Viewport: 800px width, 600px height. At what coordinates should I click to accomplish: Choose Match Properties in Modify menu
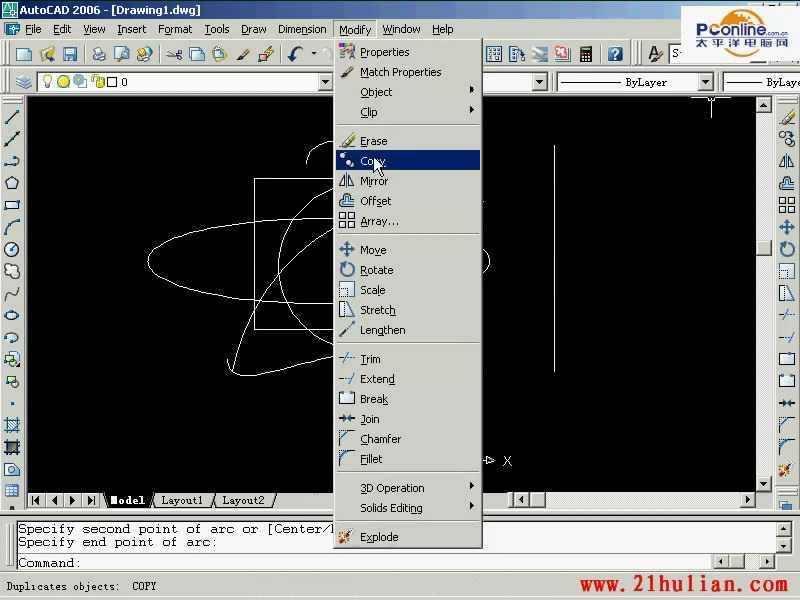click(x=408, y=72)
